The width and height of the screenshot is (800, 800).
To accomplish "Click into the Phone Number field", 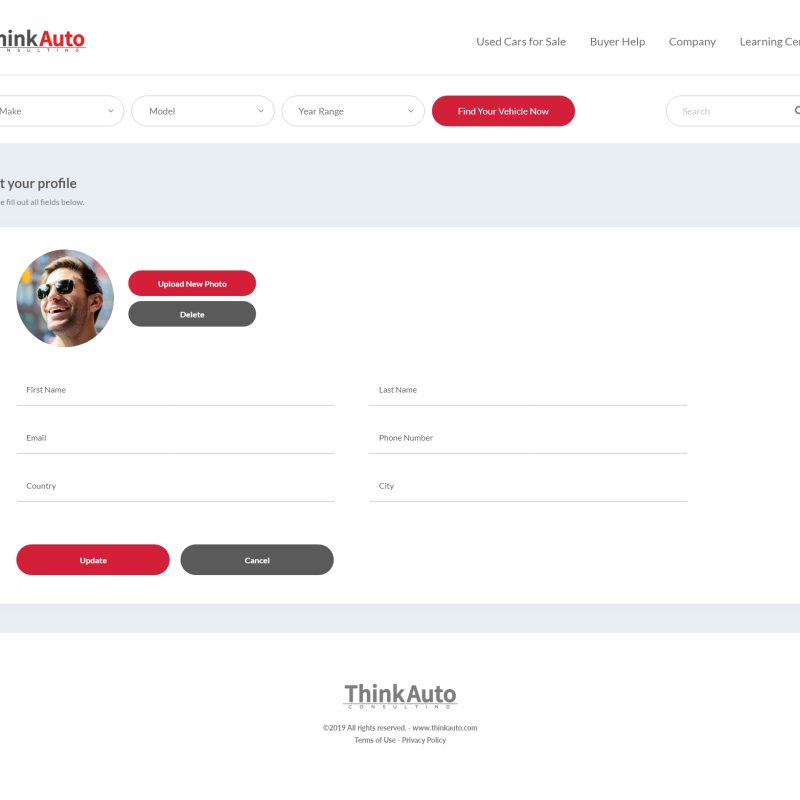I will (528, 438).
